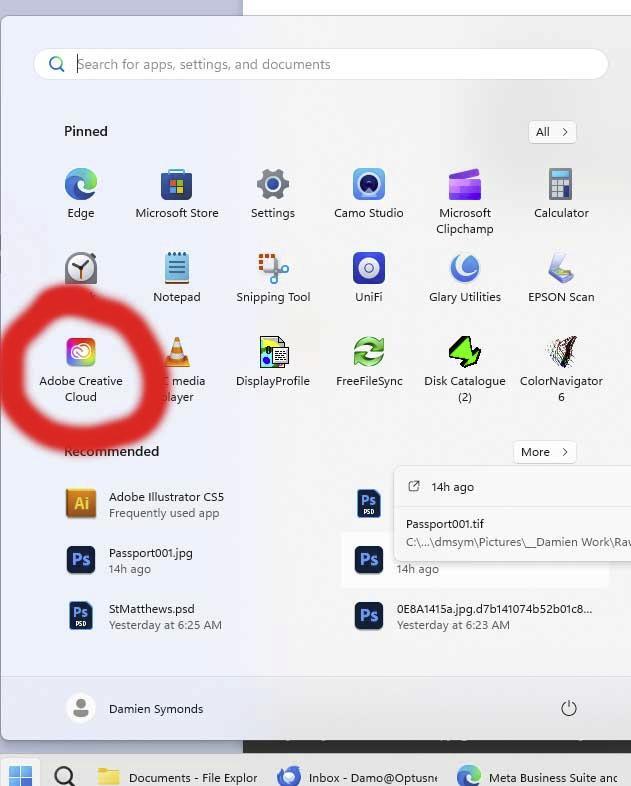Image resolution: width=631 pixels, height=786 pixels.
Task: Open StMatthews.psd recent file
Action: 144,617
